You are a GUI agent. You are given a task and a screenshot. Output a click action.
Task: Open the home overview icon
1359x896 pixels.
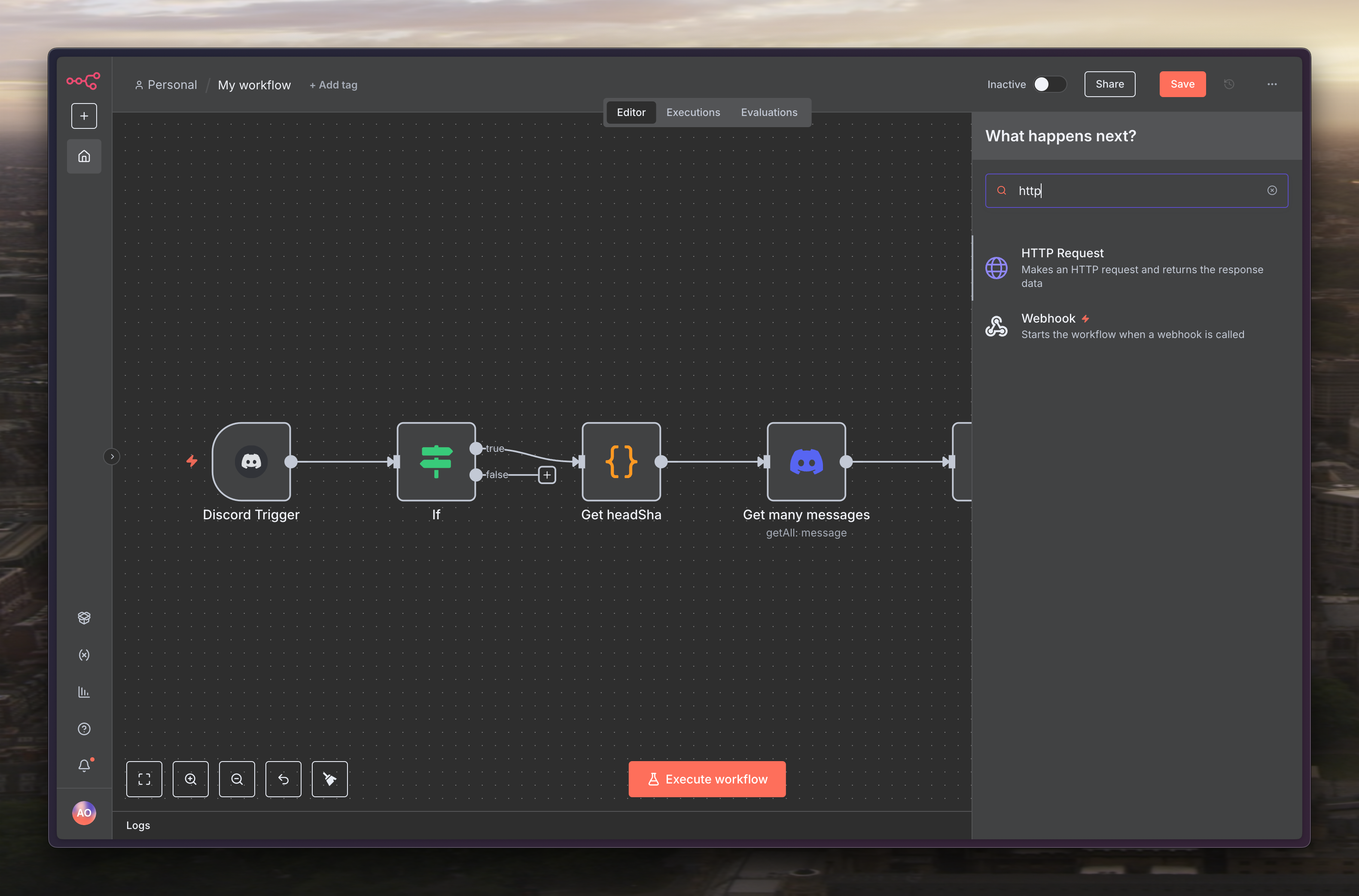click(84, 156)
